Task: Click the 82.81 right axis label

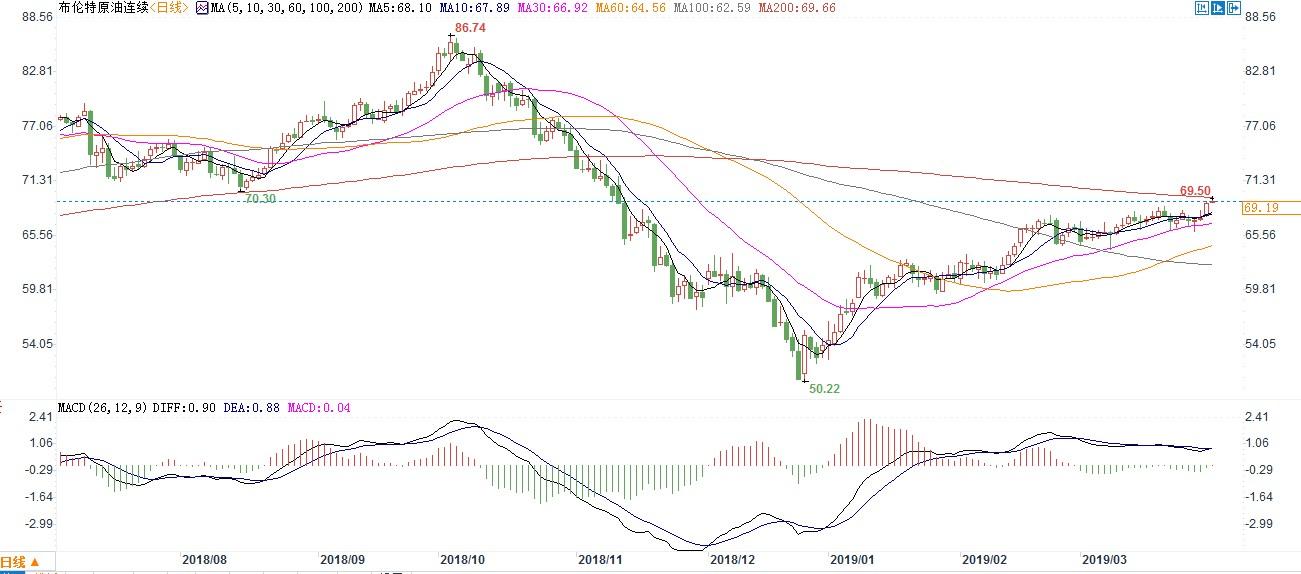Action: 1262,71
